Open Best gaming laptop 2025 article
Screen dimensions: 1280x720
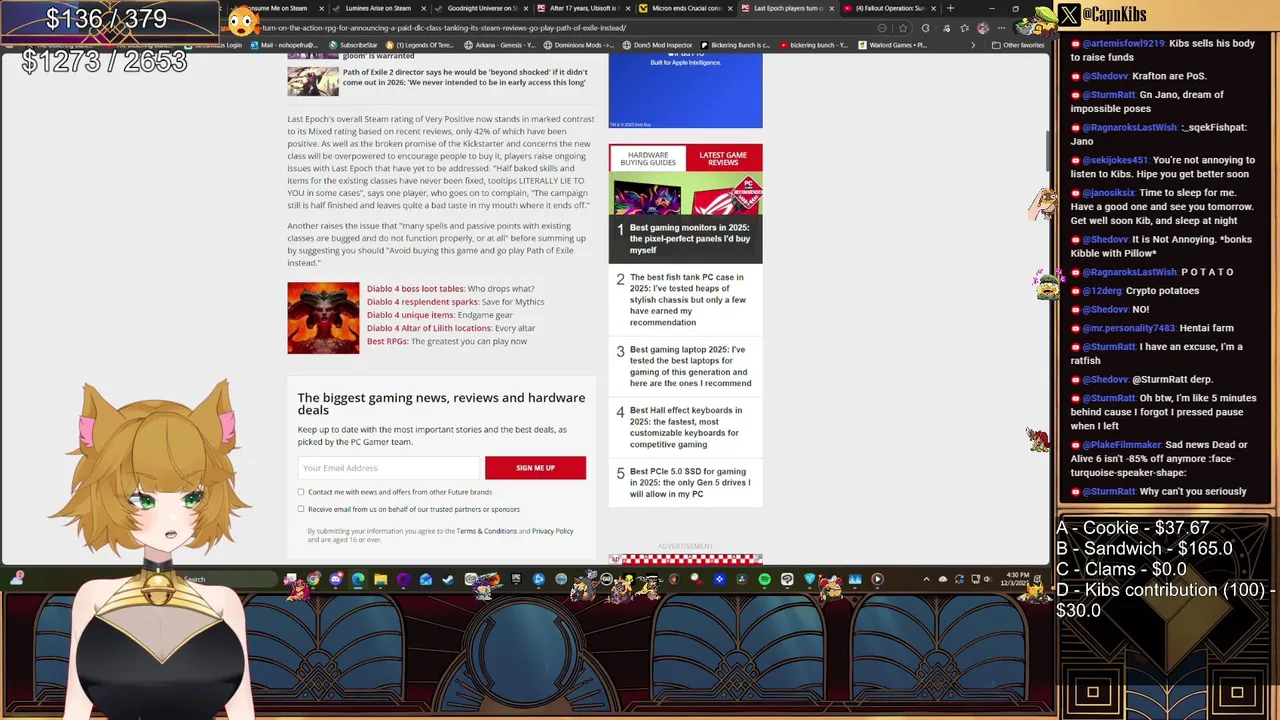coord(690,366)
